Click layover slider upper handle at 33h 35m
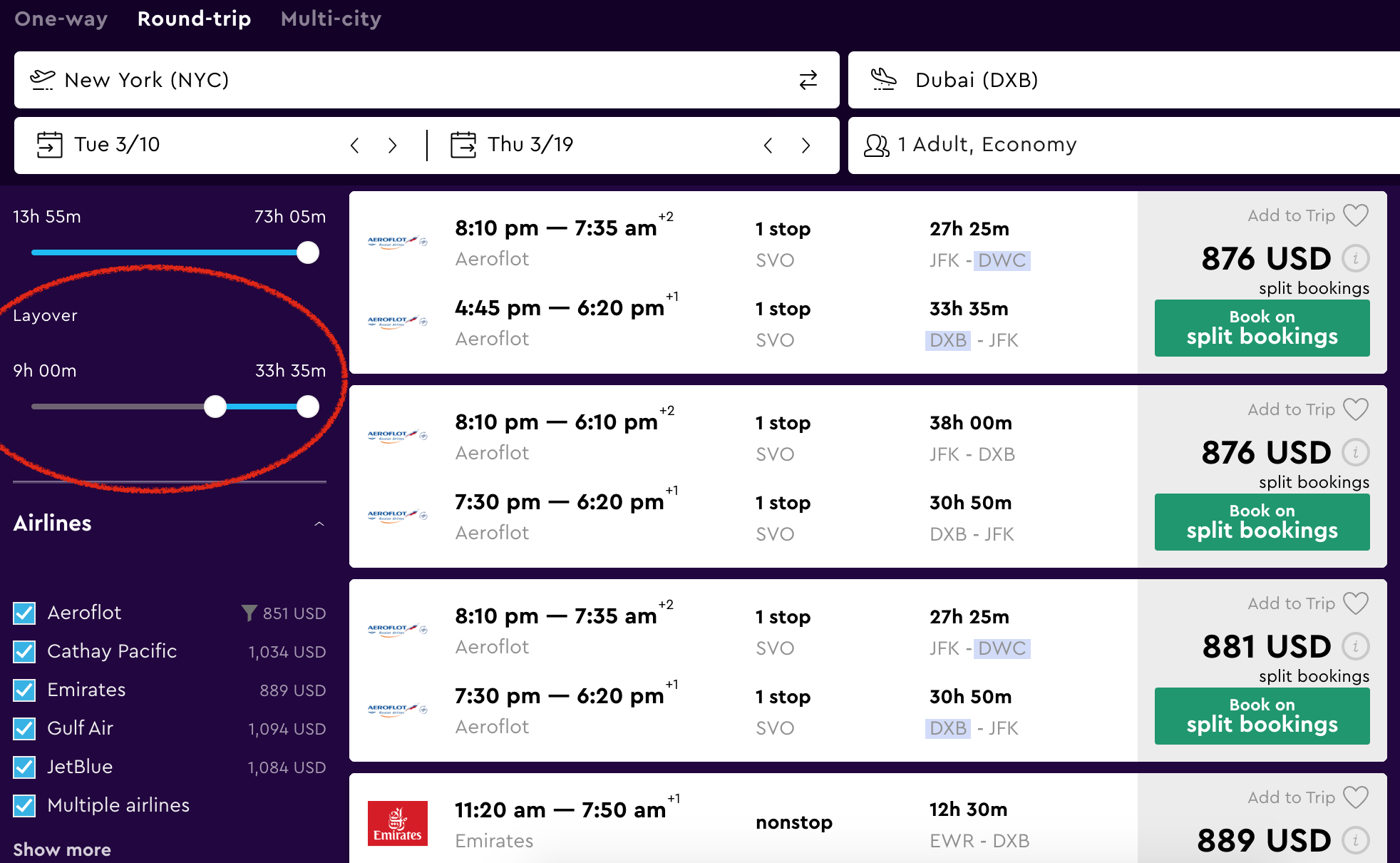 point(308,407)
